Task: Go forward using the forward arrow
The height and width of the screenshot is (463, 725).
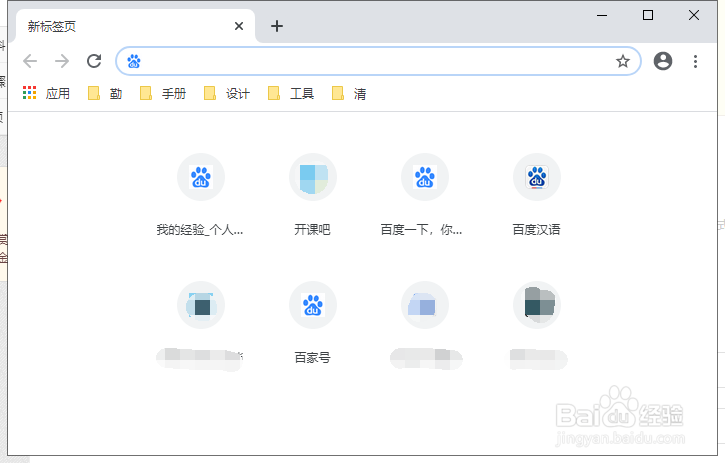Action: [x=62, y=61]
